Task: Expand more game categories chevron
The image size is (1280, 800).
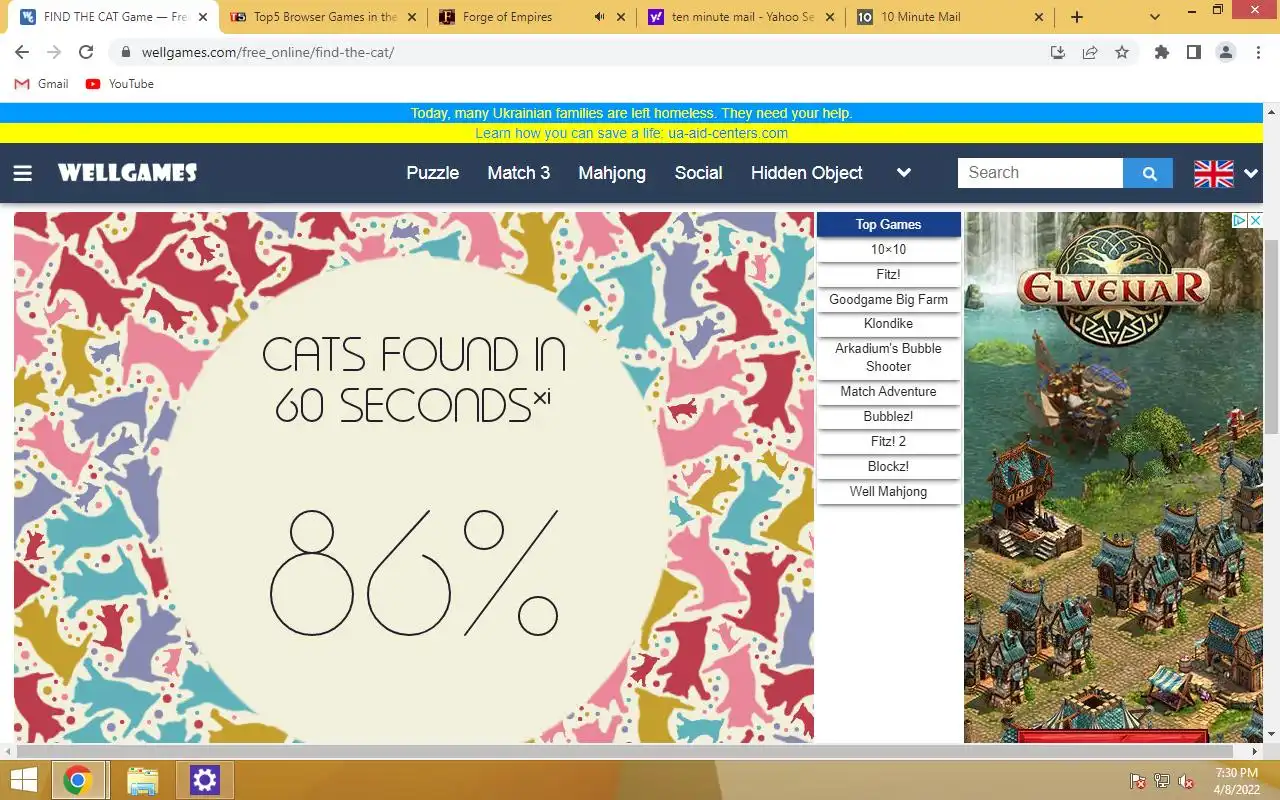Action: pos(904,172)
